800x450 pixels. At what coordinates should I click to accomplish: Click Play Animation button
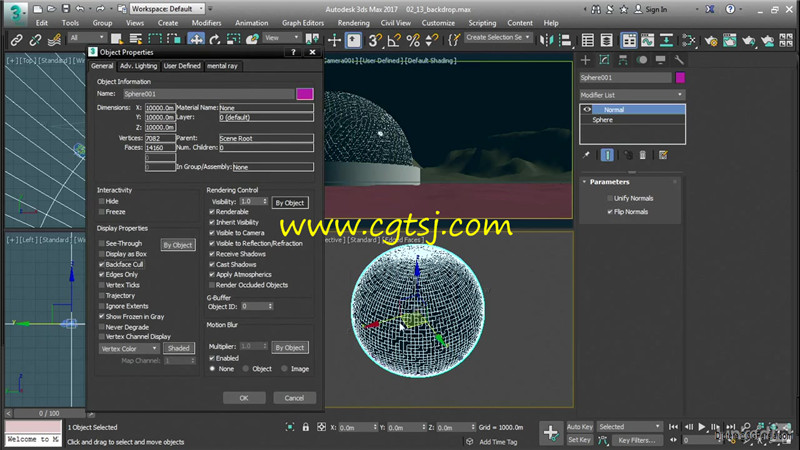click(702, 427)
